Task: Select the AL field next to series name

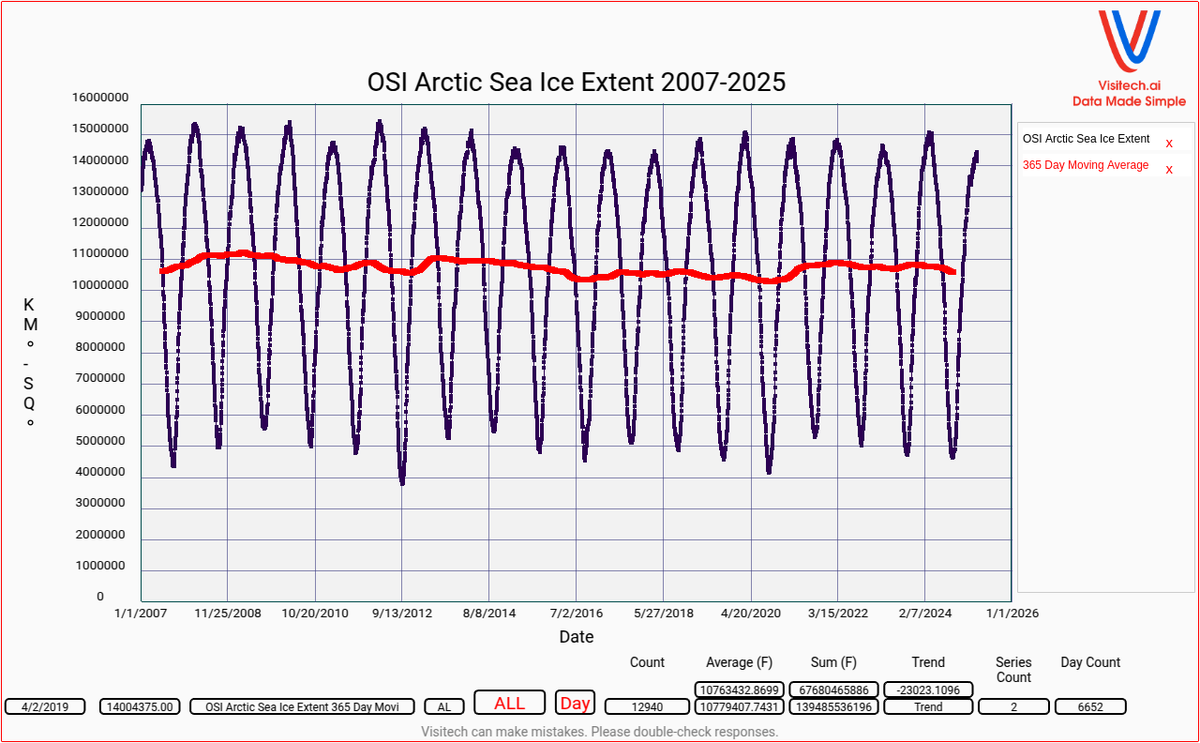Action: 443,706
